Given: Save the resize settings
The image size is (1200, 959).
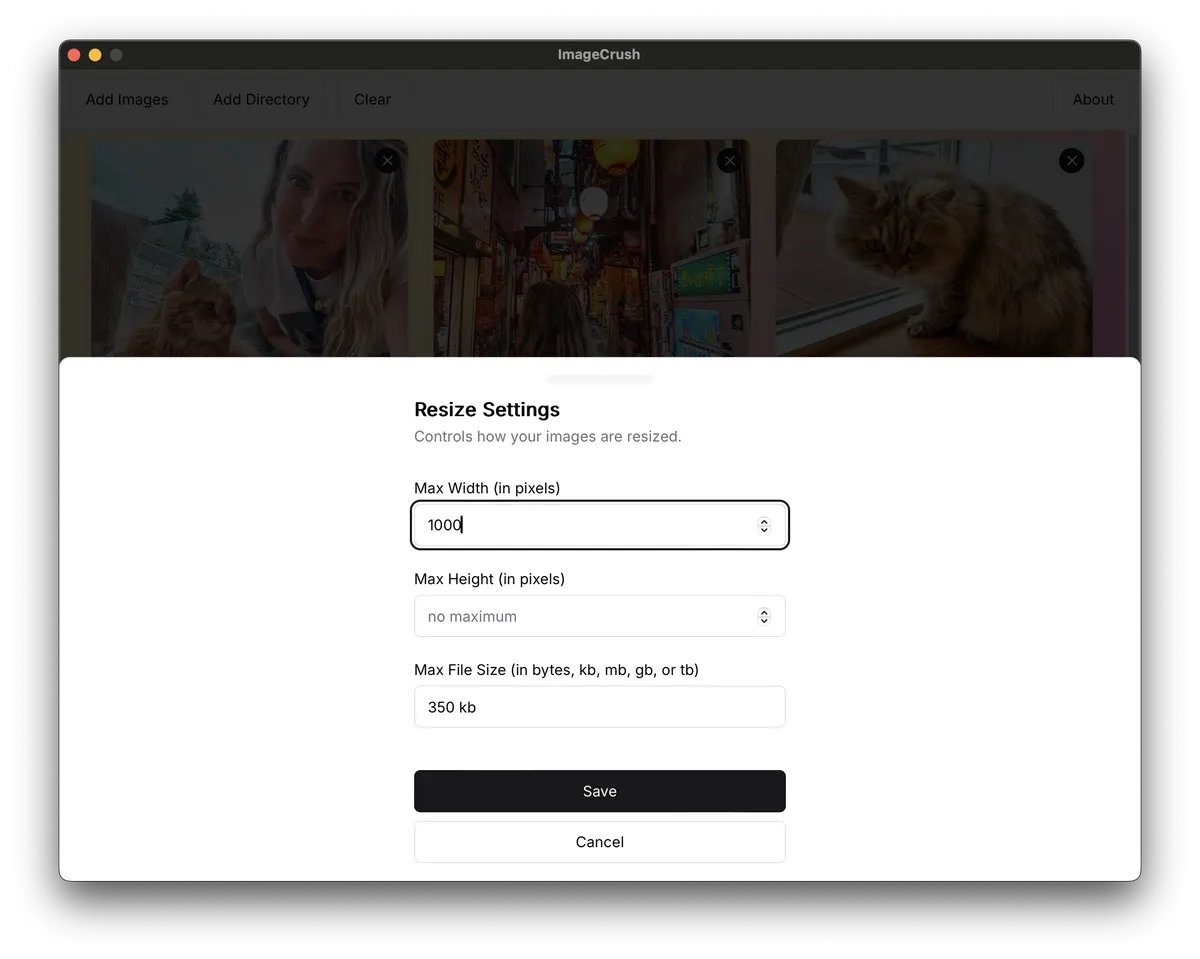Looking at the screenshot, I should 600,791.
